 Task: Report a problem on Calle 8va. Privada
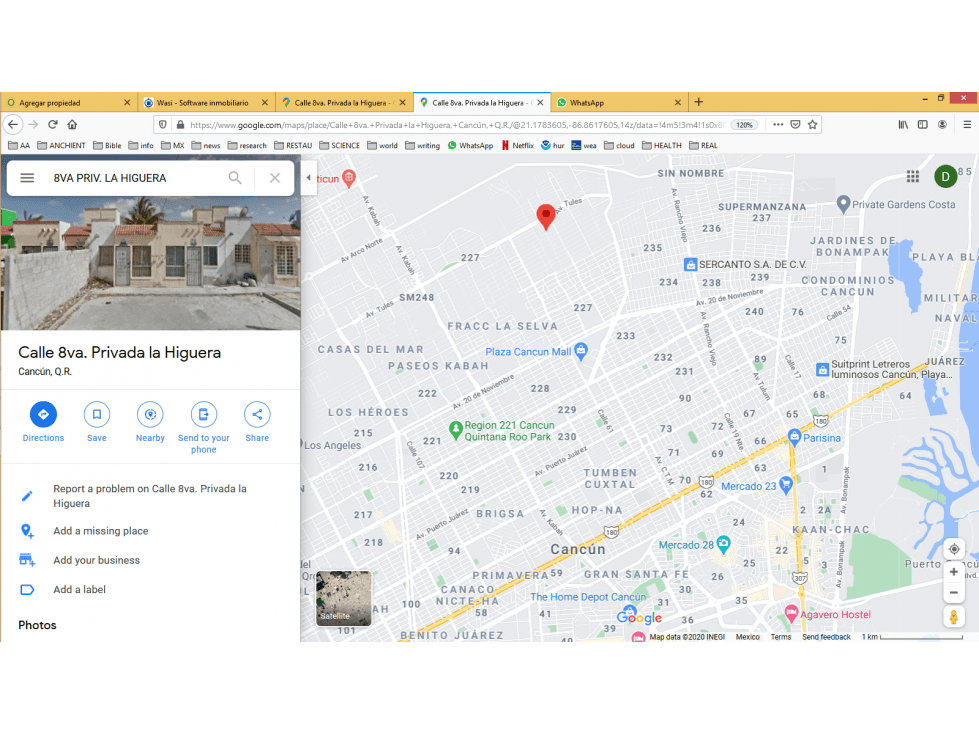[150, 496]
